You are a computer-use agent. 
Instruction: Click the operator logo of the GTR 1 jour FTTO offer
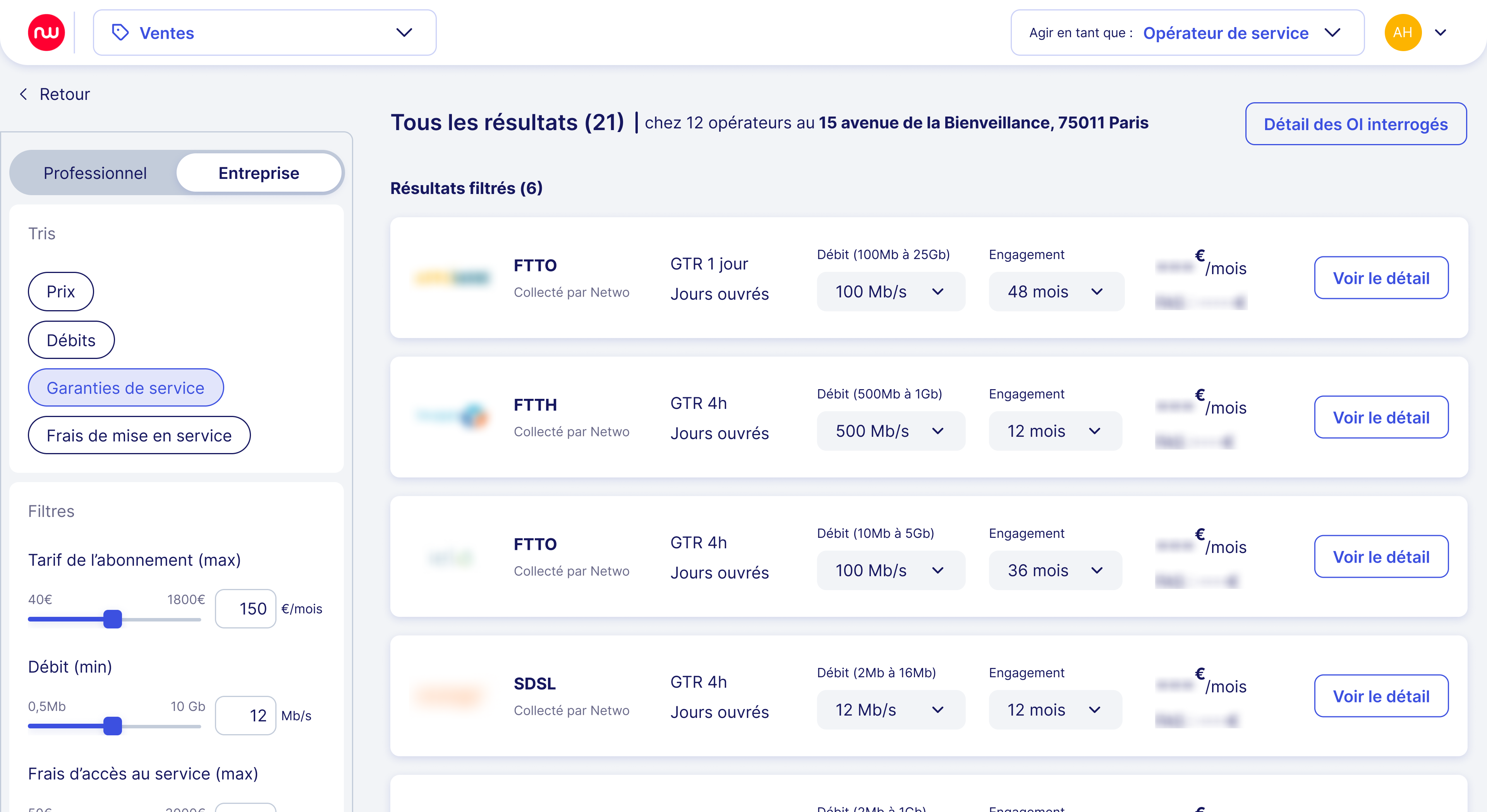(x=452, y=278)
